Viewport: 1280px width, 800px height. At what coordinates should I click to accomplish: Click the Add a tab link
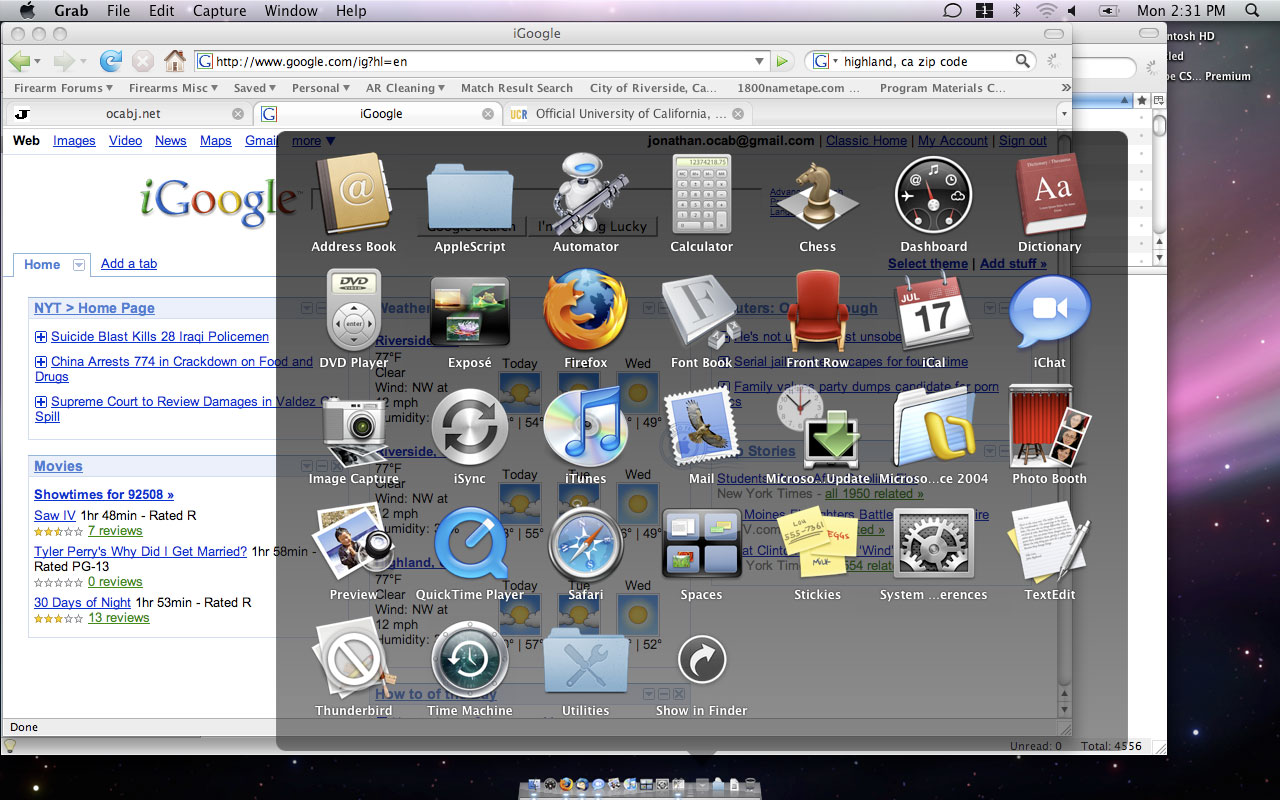click(x=129, y=264)
